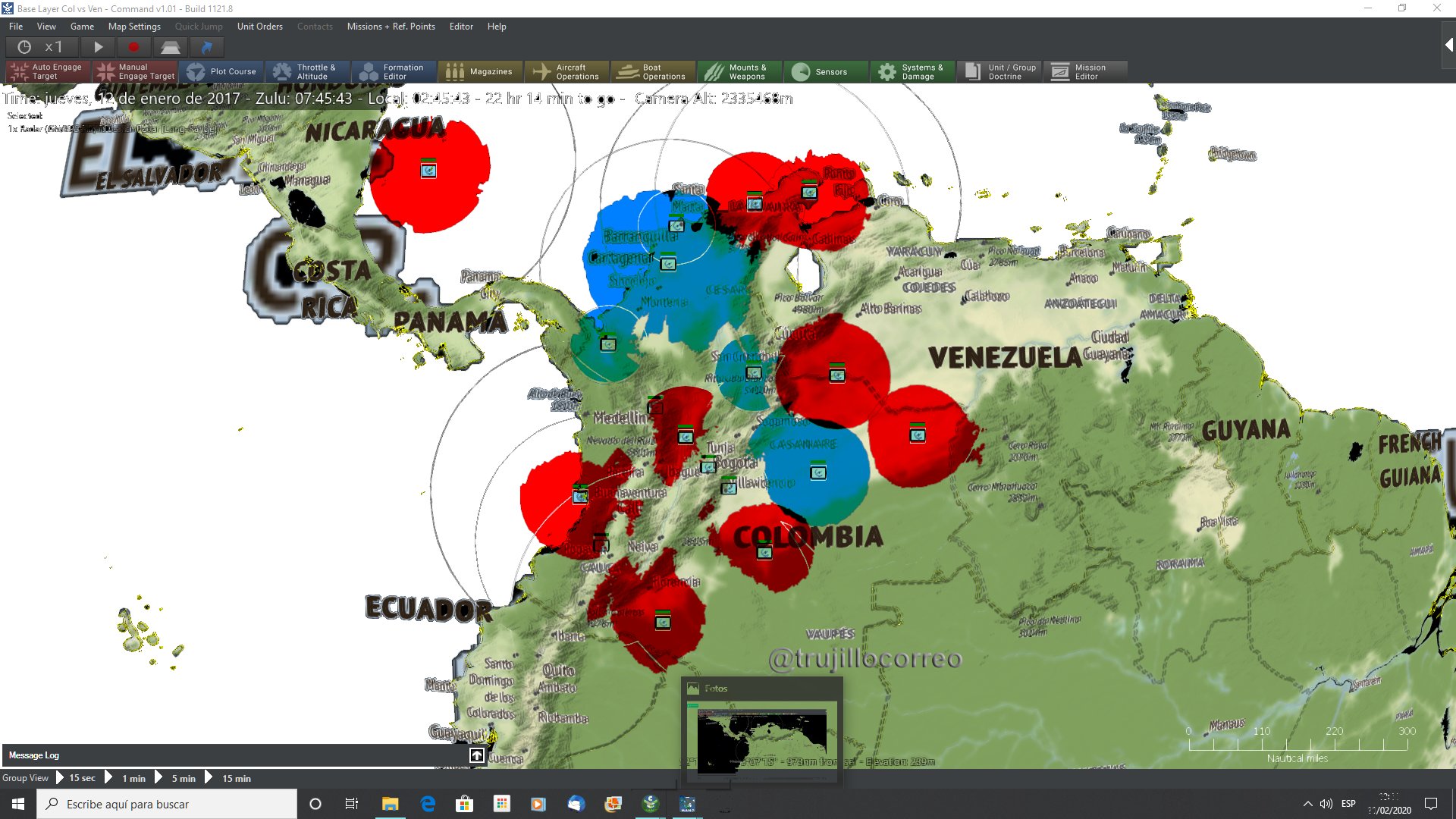Select easternmost red radar unit in Venezuela
Image resolution: width=1456 pixels, height=819 pixels.
[918, 435]
